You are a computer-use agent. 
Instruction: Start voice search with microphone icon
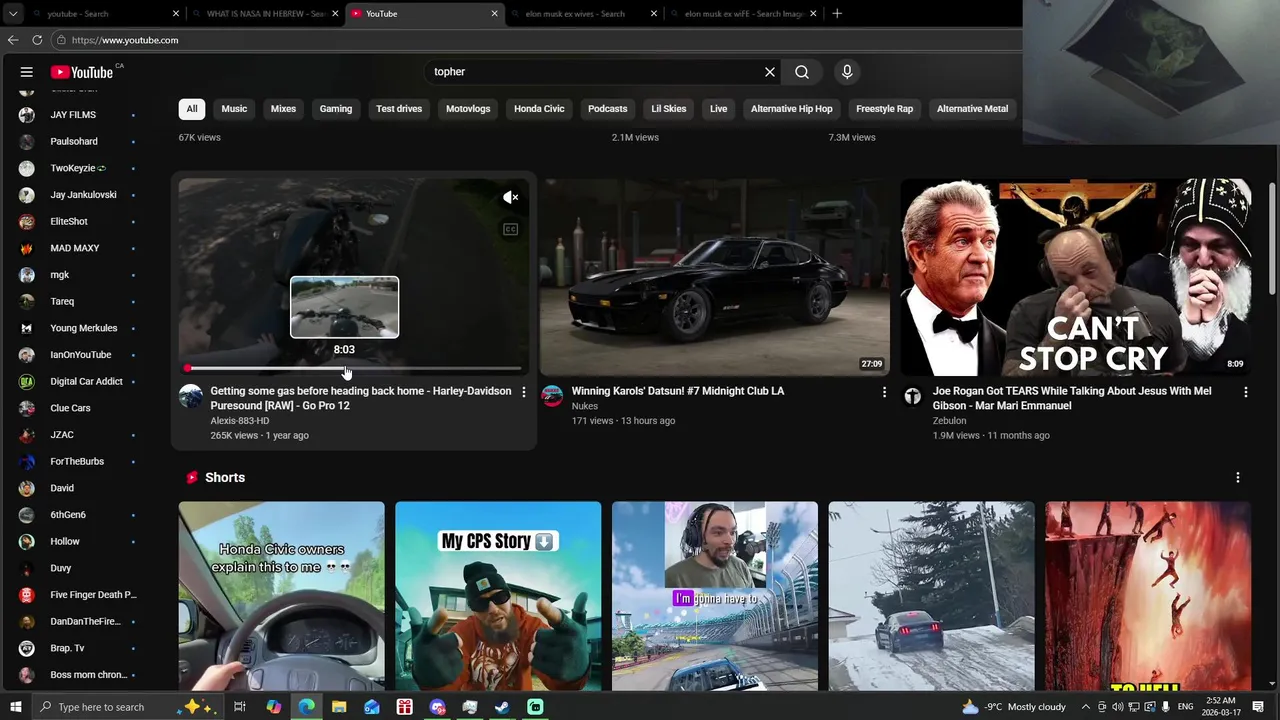coord(847,72)
